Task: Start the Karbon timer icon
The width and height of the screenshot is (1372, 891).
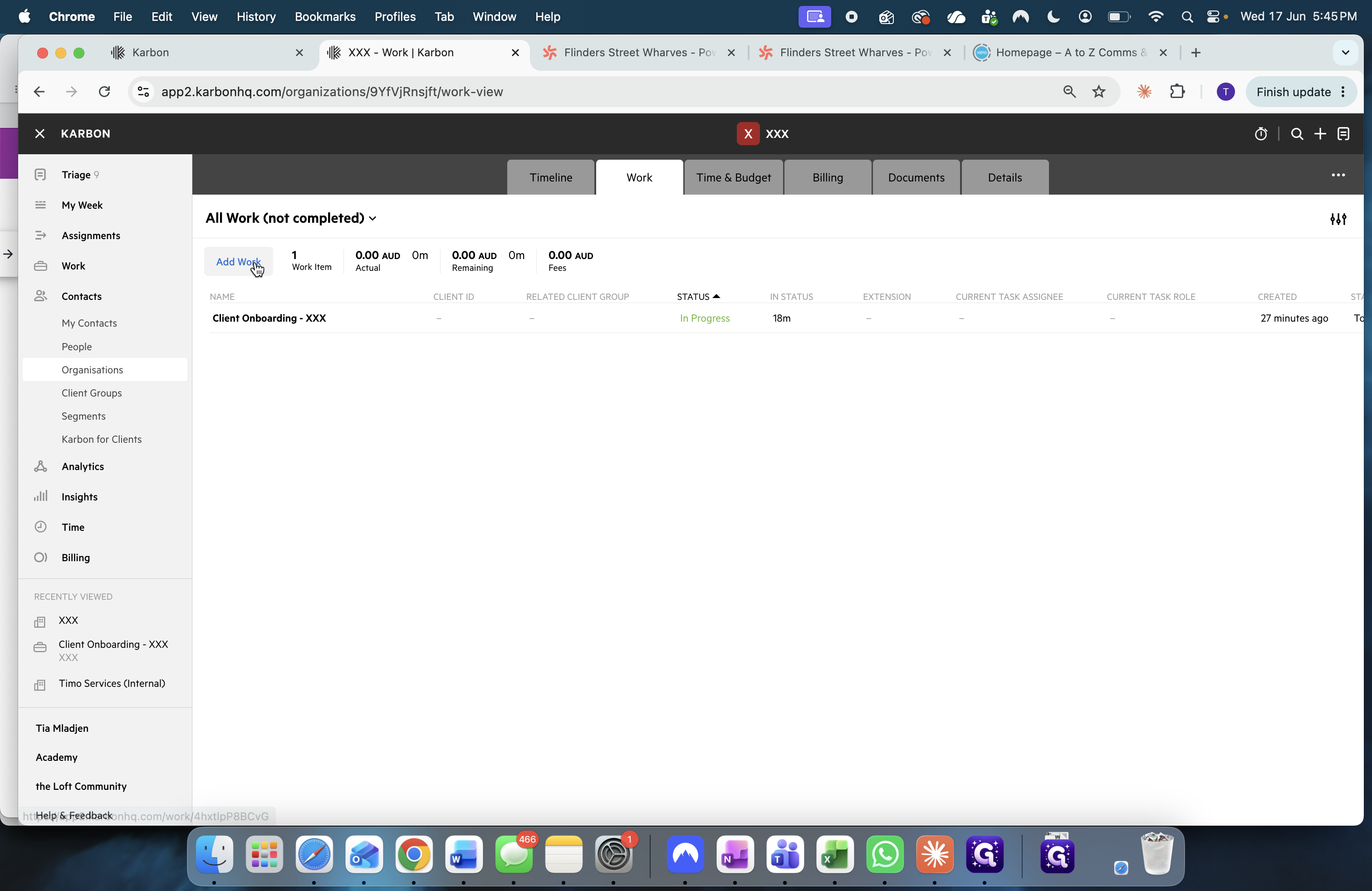Action: point(1261,134)
